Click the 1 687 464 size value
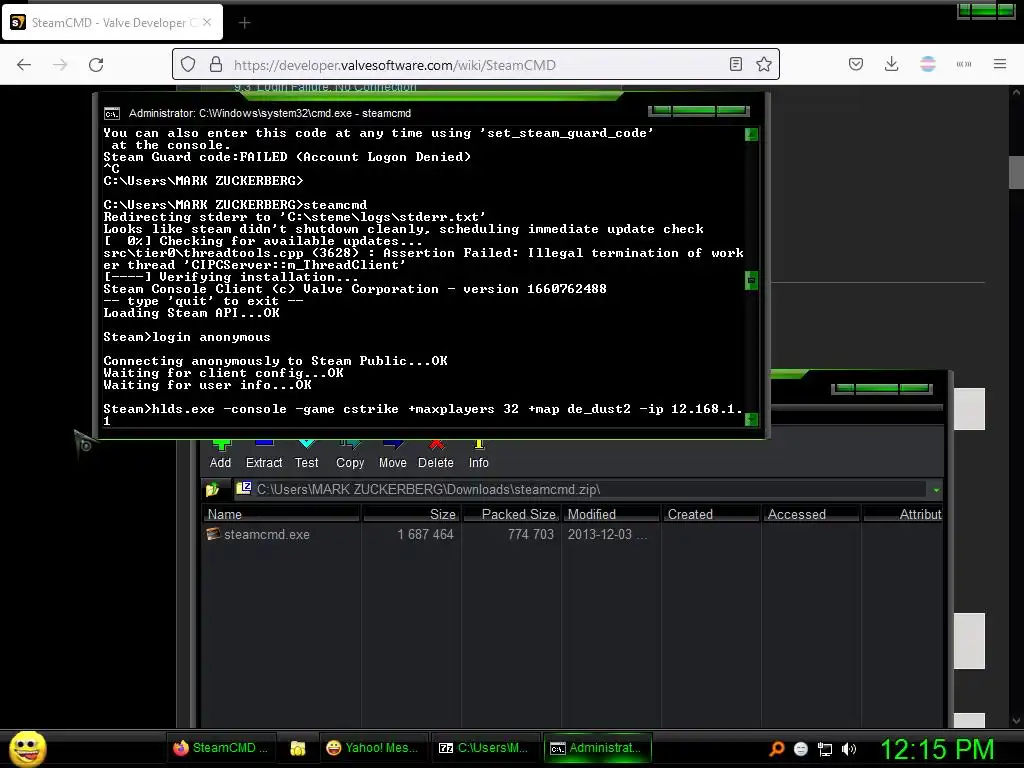The height and width of the screenshot is (768, 1024). point(425,534)
